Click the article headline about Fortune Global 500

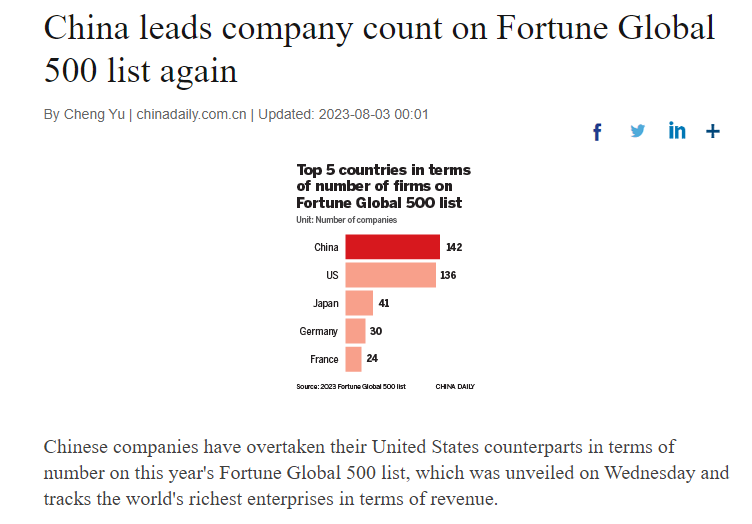tap(379, 48)
